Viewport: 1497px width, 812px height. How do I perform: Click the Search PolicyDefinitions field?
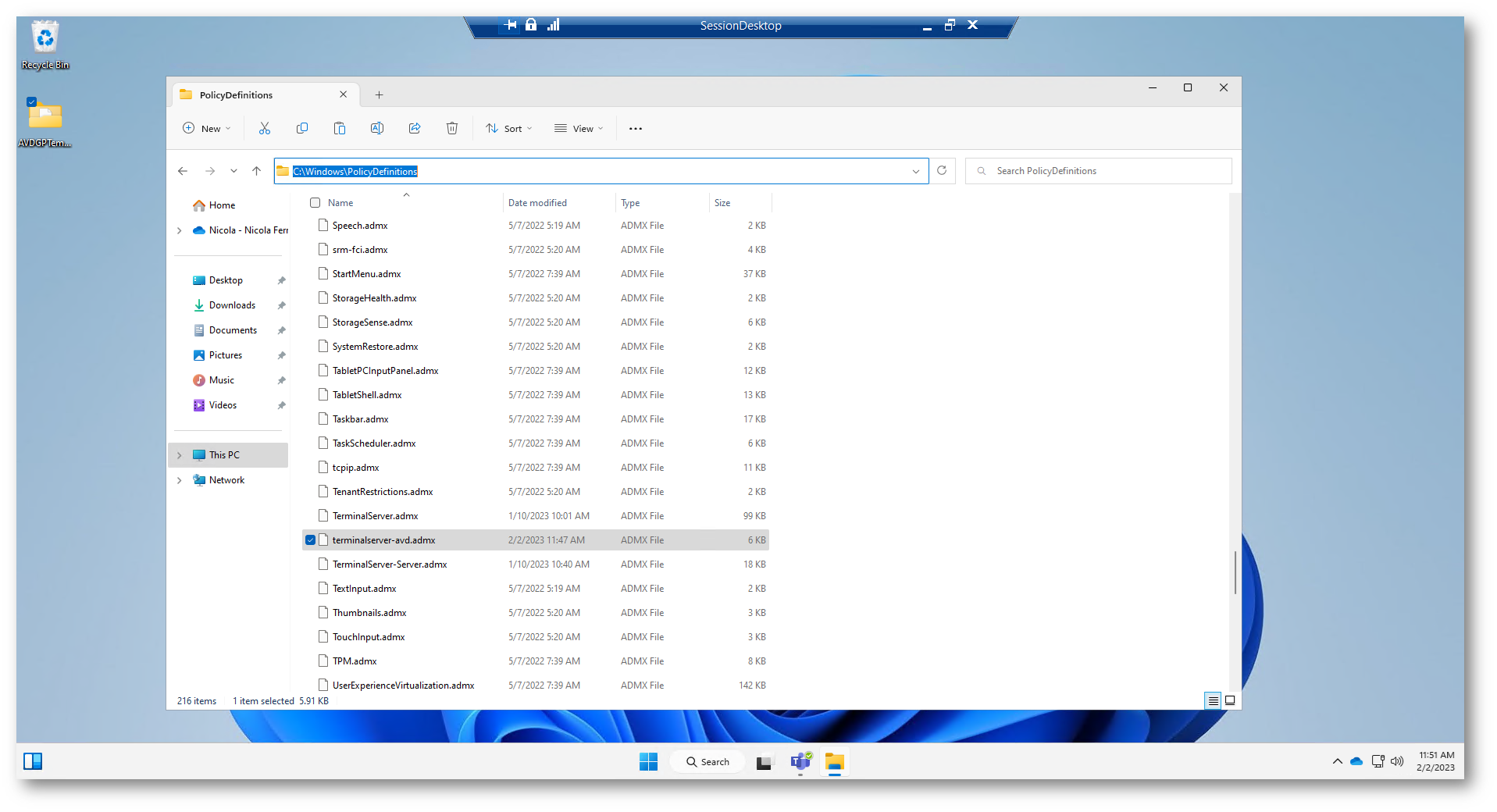1098,171
